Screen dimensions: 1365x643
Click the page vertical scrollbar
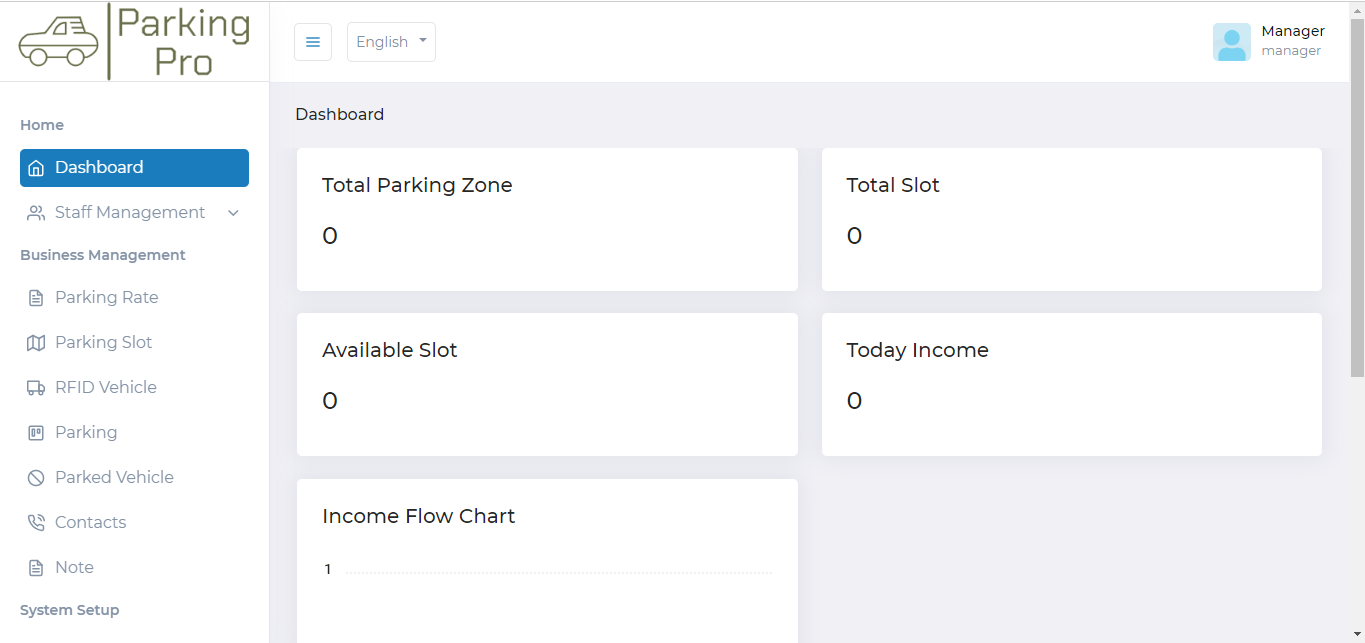1357,200
